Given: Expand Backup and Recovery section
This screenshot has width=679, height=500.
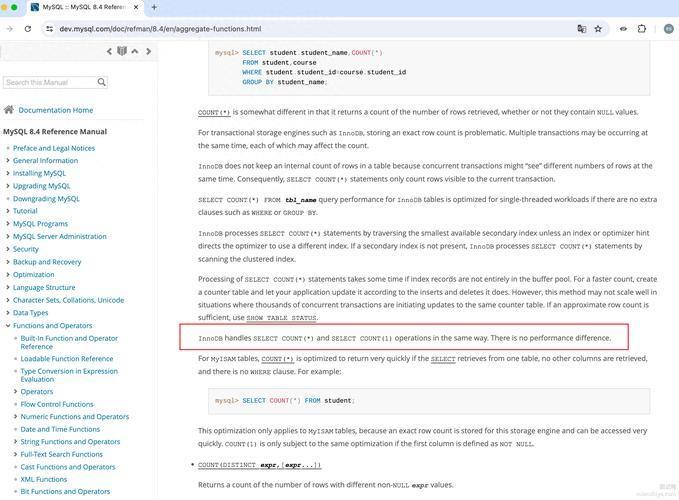Looking at the screenshot, I should click(7, 262).
